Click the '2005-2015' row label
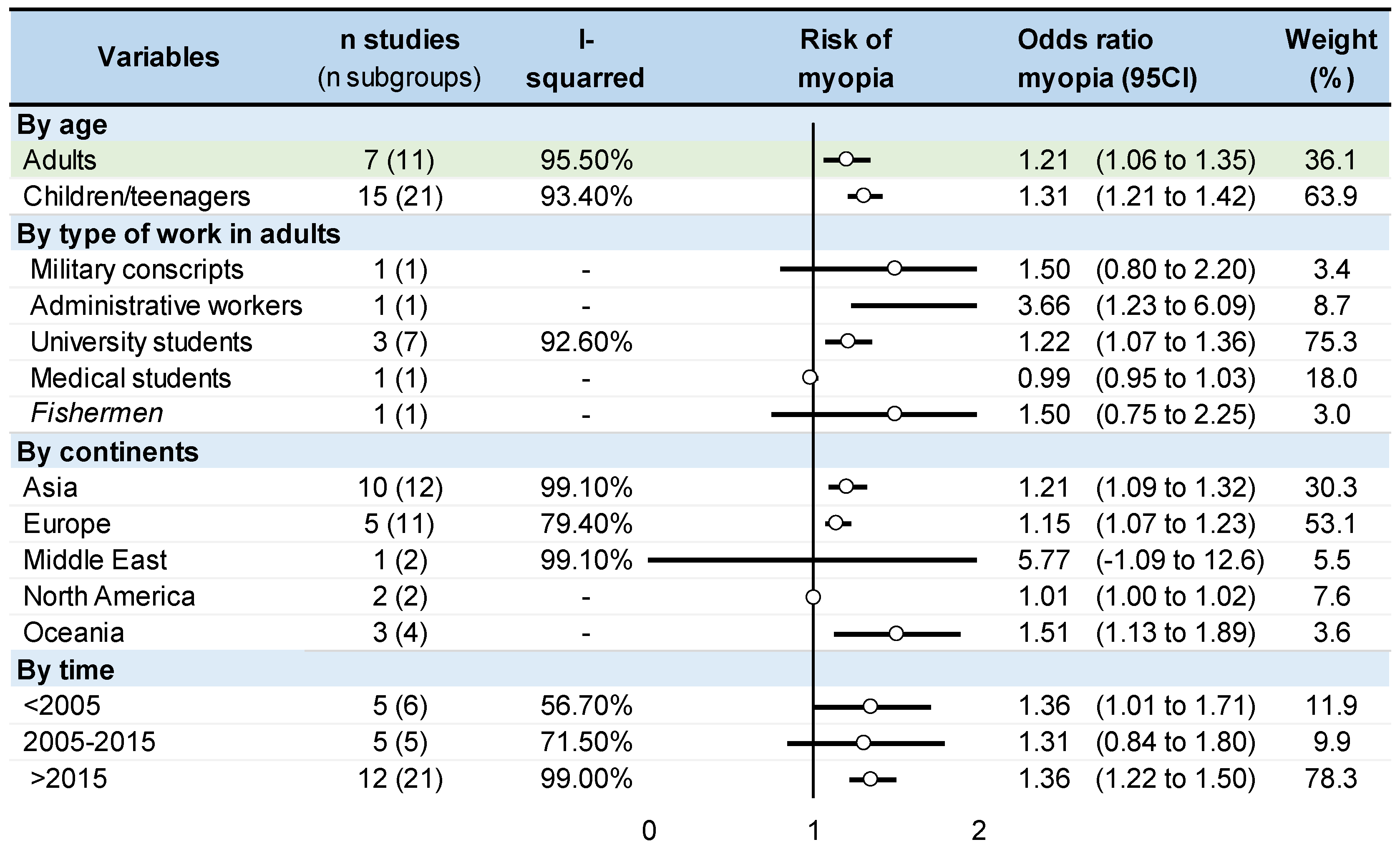Viewport: 1400px width, 847px height. click(89, 742)
